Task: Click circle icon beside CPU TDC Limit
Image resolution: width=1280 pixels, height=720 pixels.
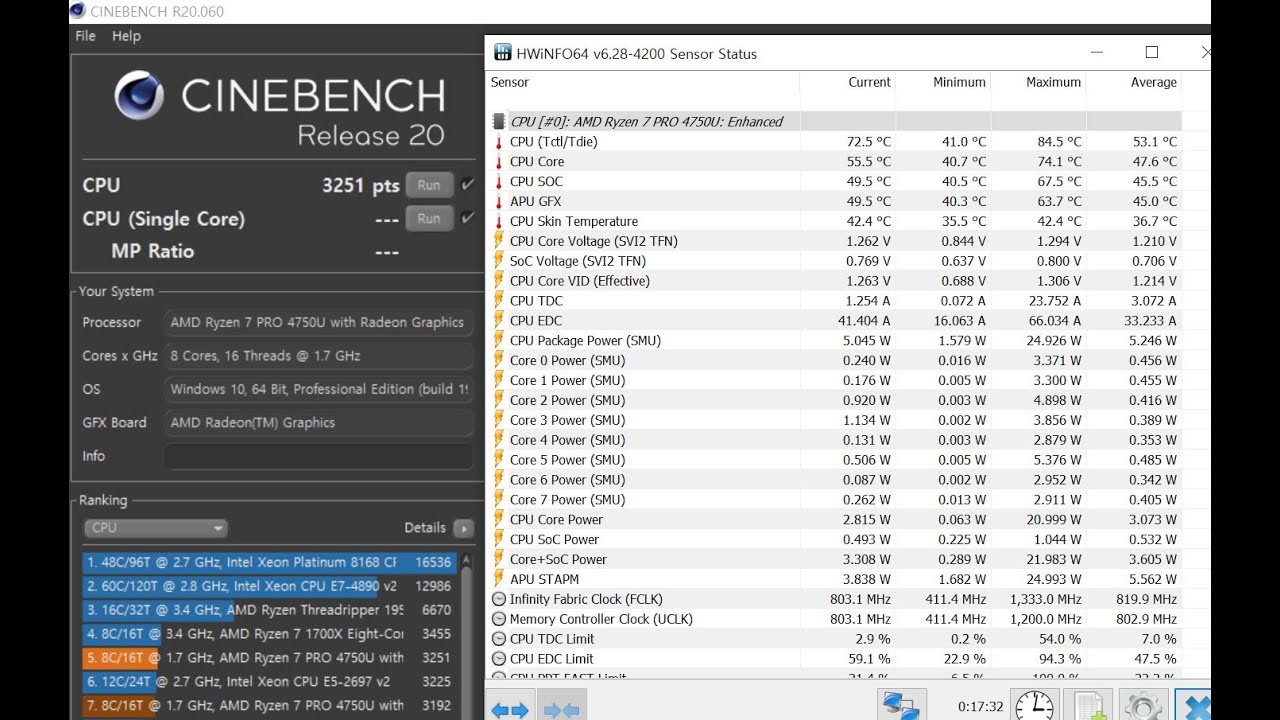Action: (499, 639)
